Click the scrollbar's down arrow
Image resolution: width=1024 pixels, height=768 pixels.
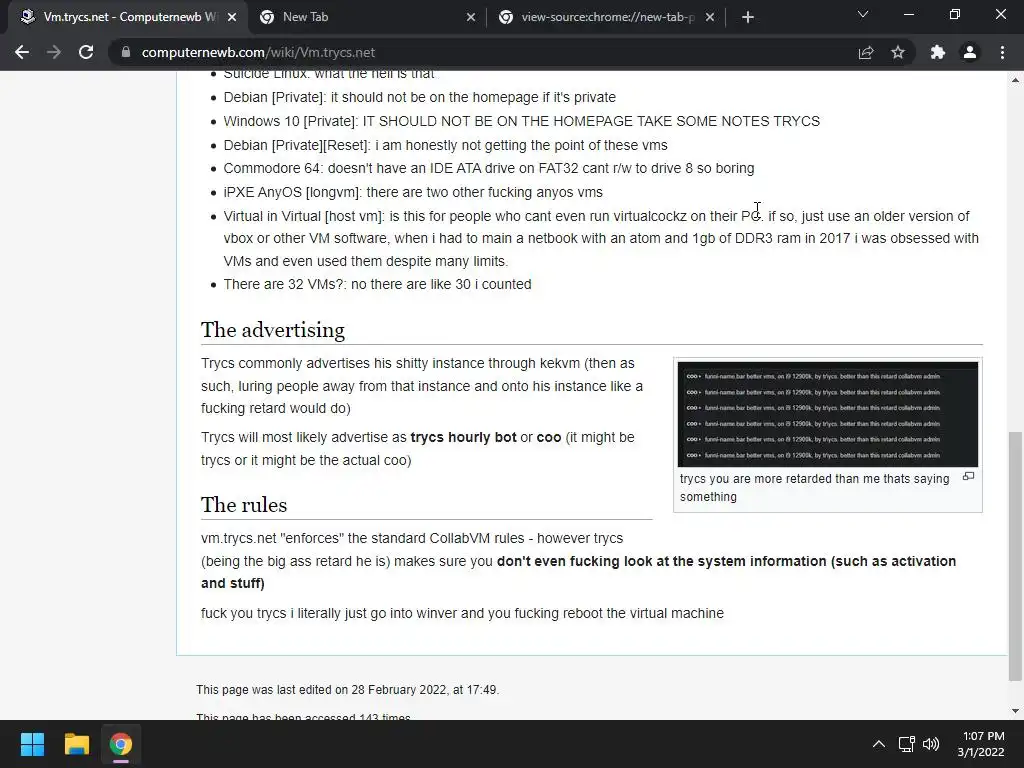pos(1015,711)
